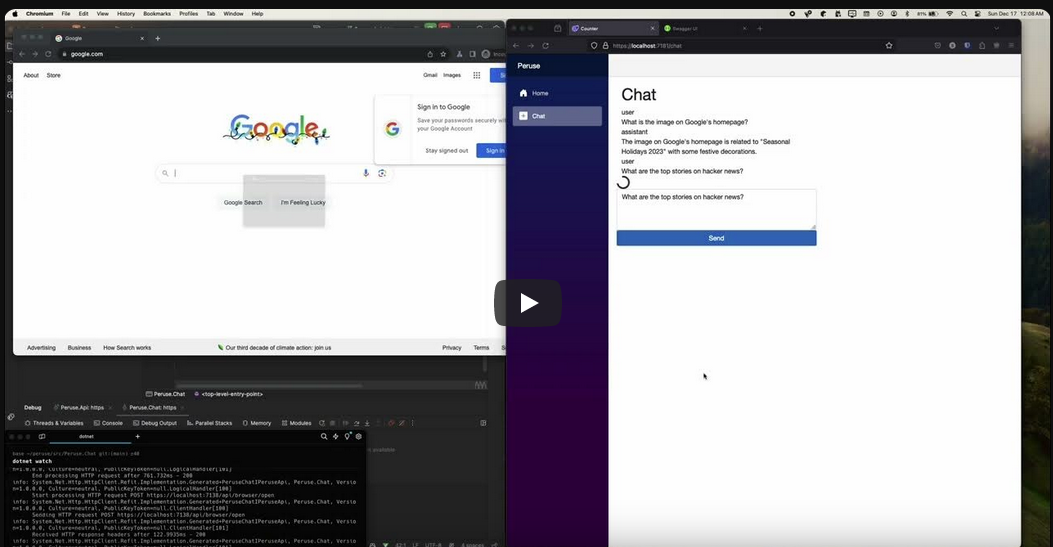The width and height of the screenshot is (1053, 547).
Task: Select the Google tab in Chromium
Action: (x=101, y=38)
